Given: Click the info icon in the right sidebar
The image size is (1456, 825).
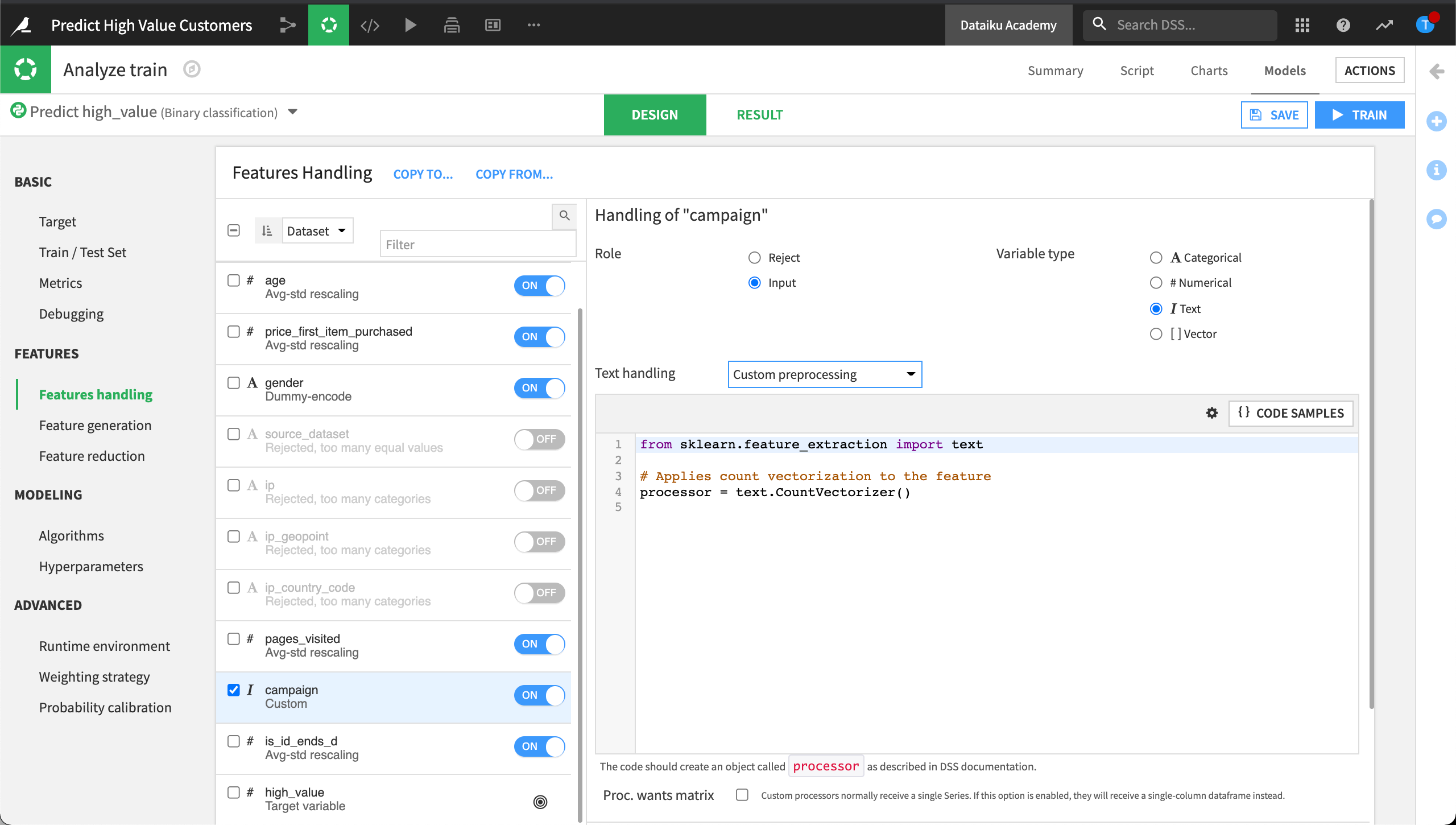Looking at the screenshot, I should click(1437, 170).
